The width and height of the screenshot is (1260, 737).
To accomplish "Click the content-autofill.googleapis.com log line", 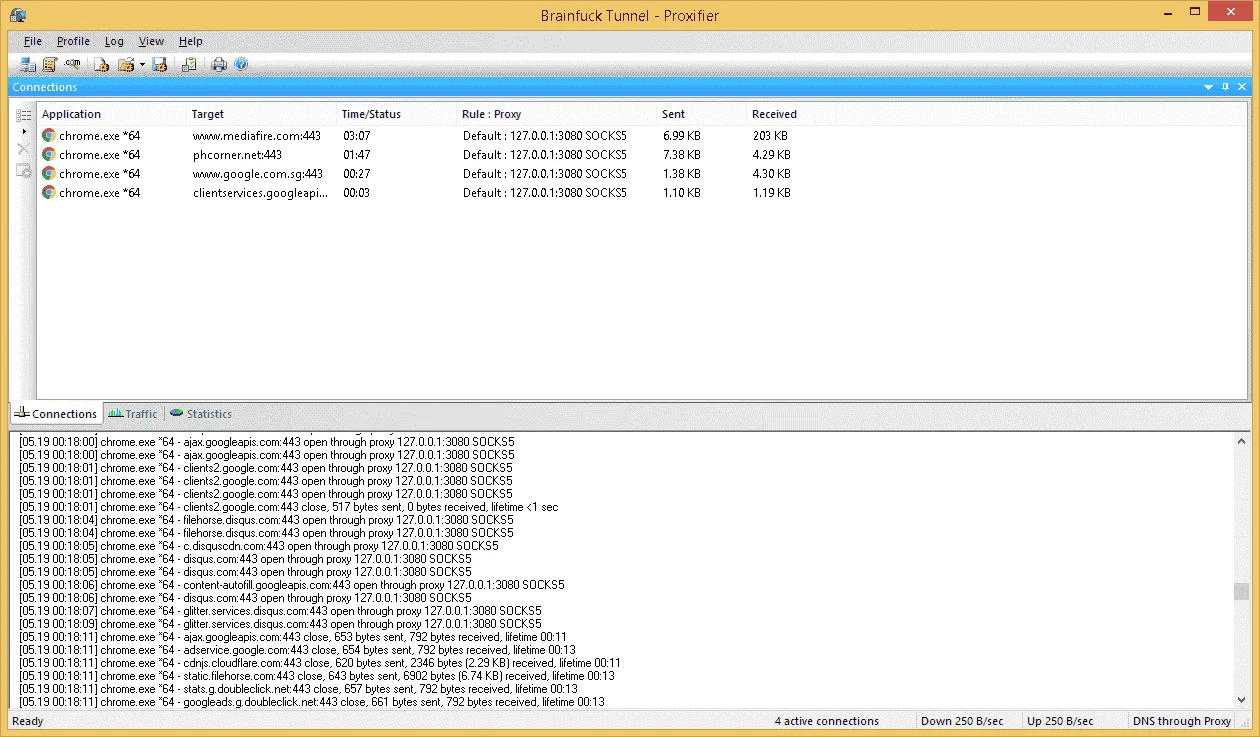I will click(292, 585).
